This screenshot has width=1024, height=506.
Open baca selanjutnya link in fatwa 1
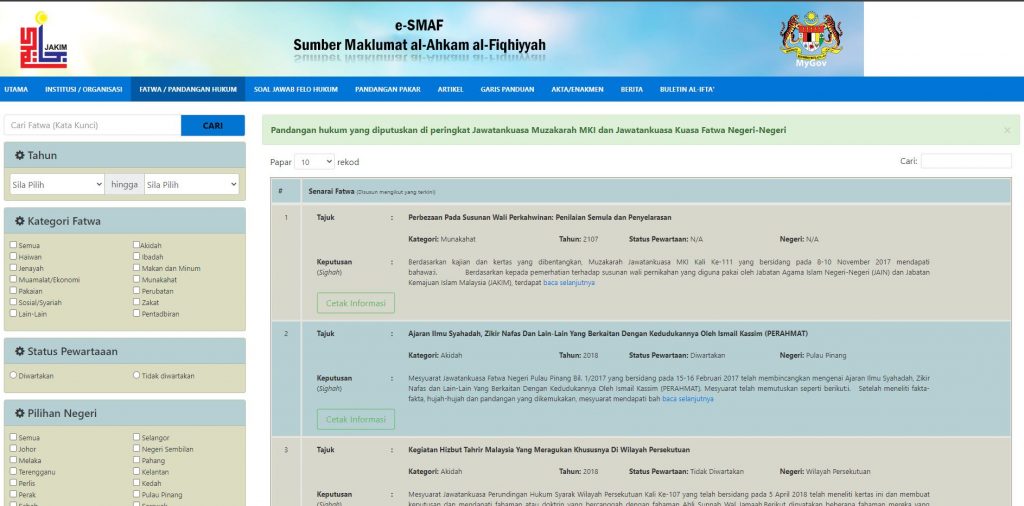coord(569,283)
